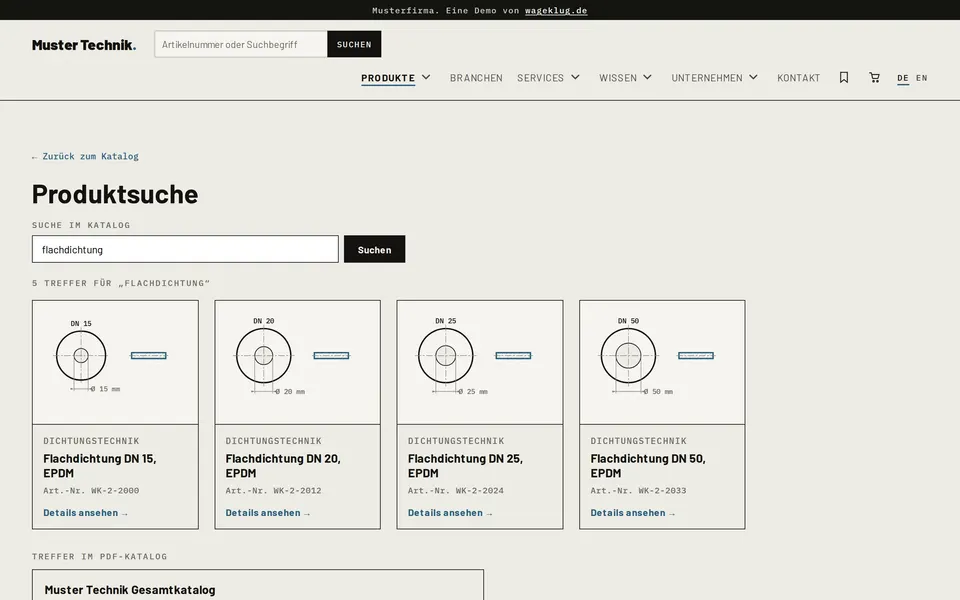The height and width of the screenshot is (600, 960).
Task: Select article number WK-2-2000
Action: pos(115,490)
